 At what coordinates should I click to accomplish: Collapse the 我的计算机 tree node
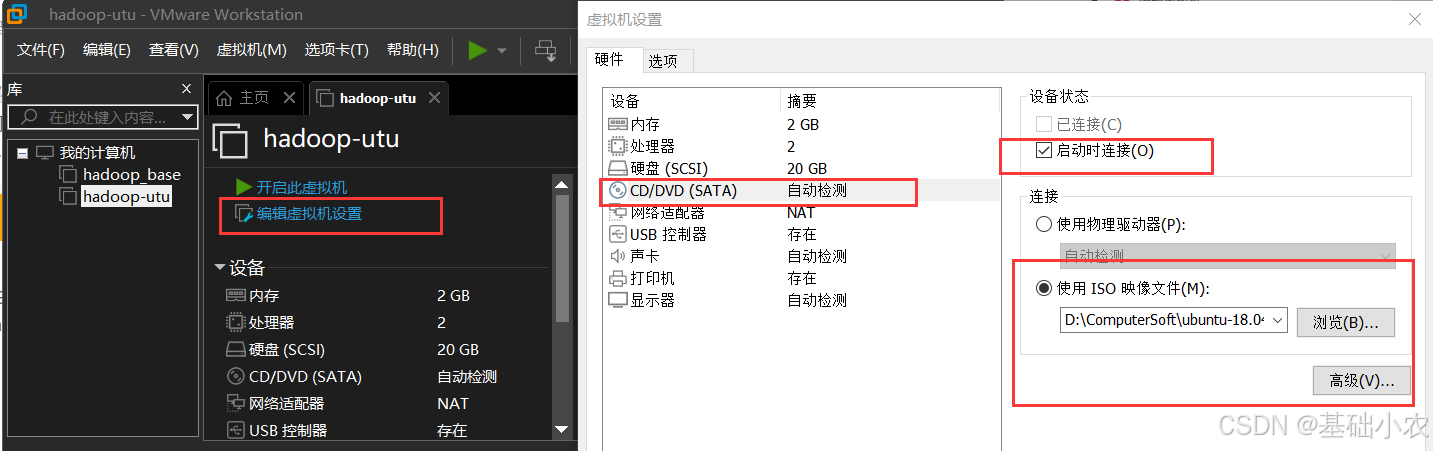click(x=22, y=153)
